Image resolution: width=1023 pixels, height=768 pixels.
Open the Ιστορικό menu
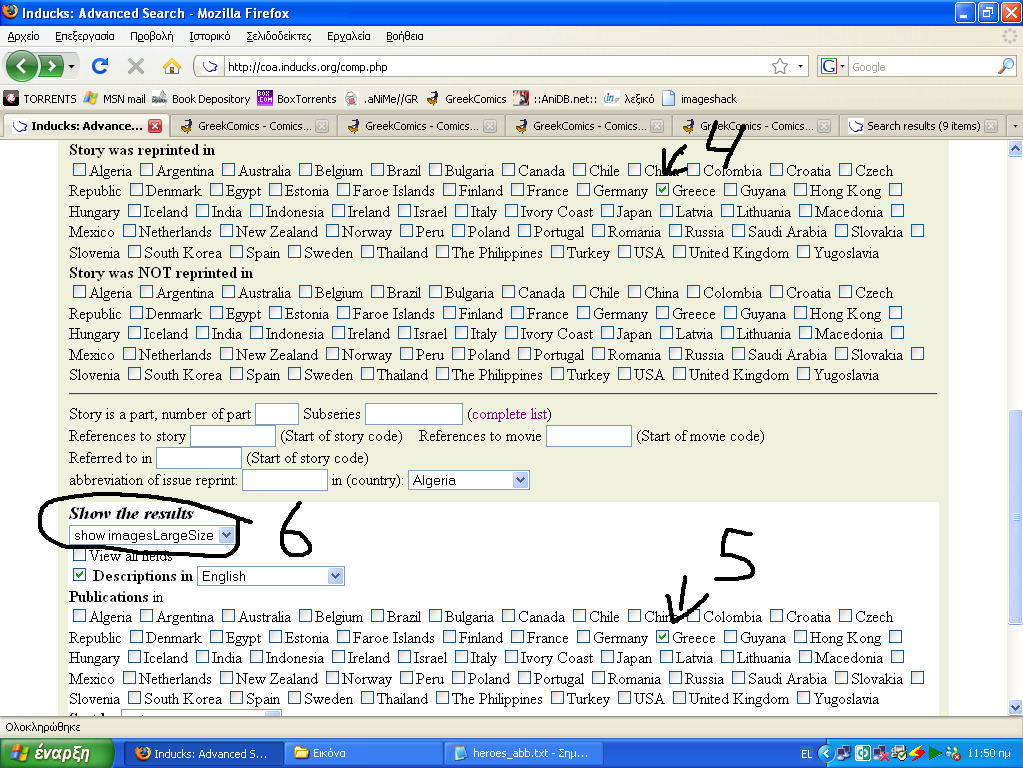(210, 36)
